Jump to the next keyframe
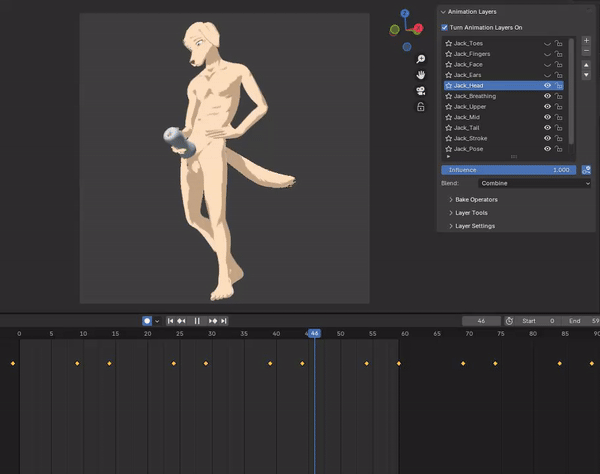Screen dimensions: 600x474 [x=213, y=321]
